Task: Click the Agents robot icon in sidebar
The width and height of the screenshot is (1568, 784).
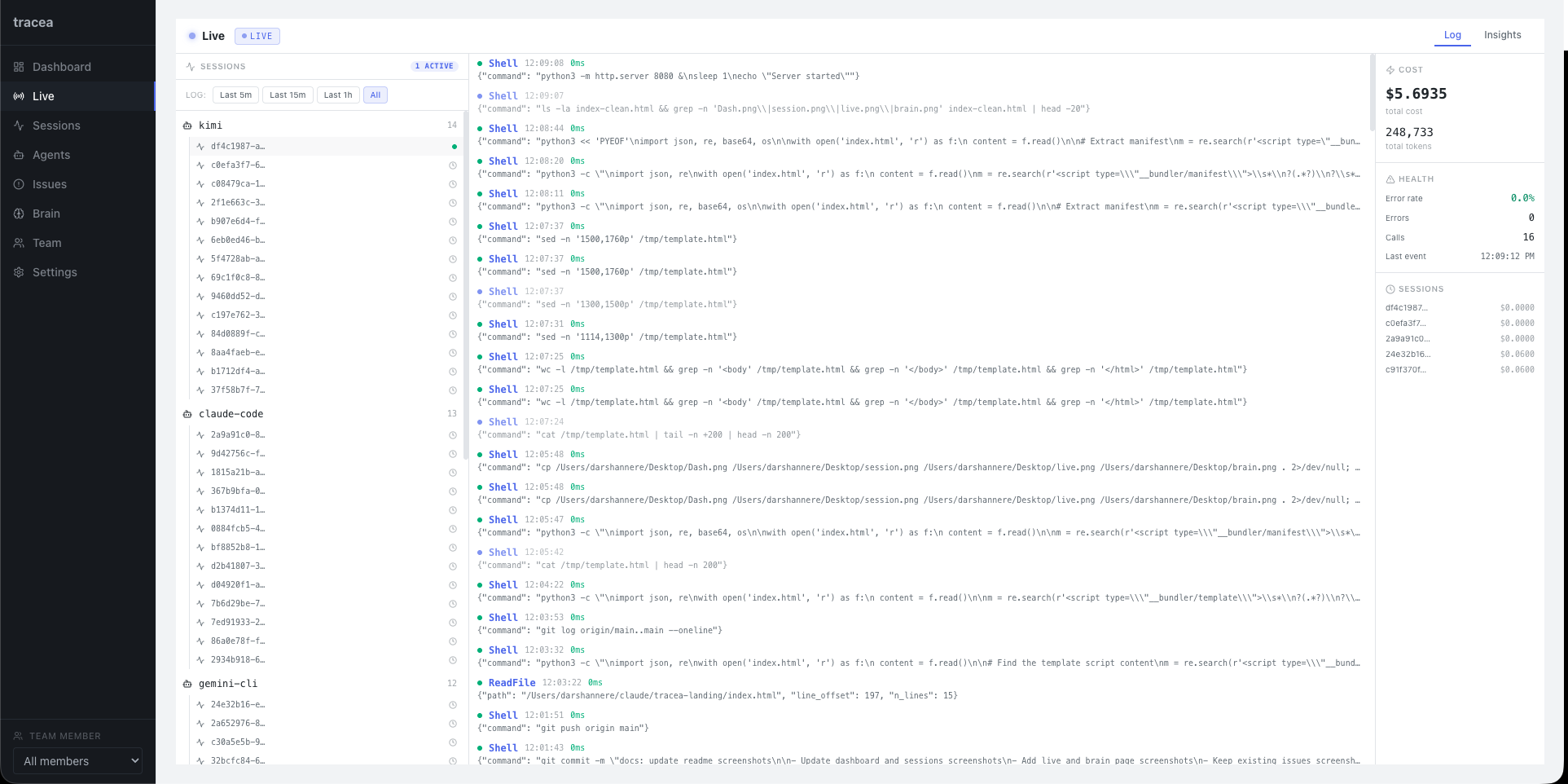Action: coord(19,155)
